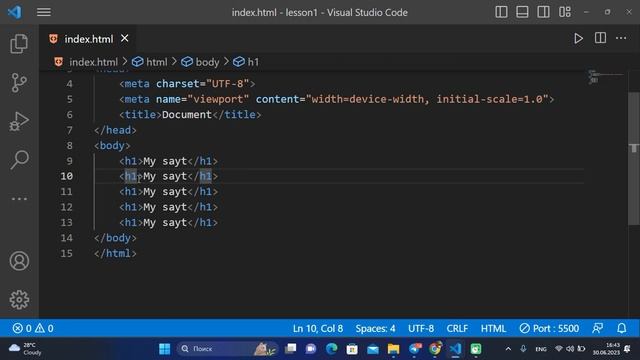Place cursor on line 9 h1 text

click(x=165, y=161)
